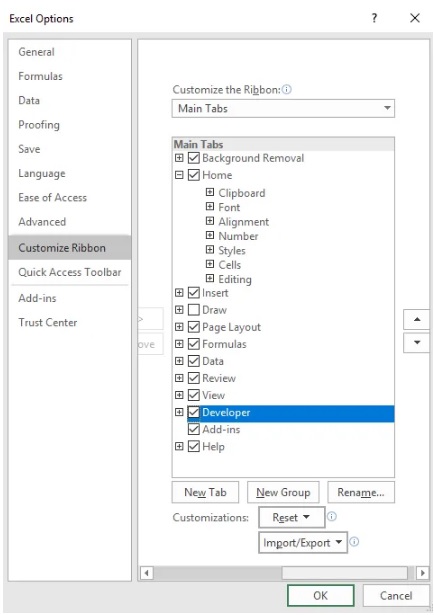Image resolution: width=434 pixels, height=615 pixels.
Task: Click the Customize the Ribbon info icon
Action: point(287,89)
